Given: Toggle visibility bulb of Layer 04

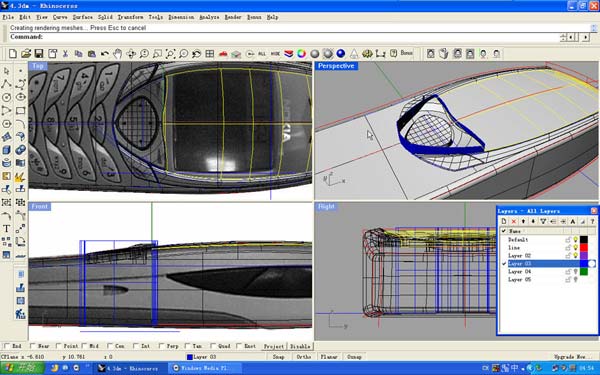Looking at the screenshot, I should tap(575, 271).
